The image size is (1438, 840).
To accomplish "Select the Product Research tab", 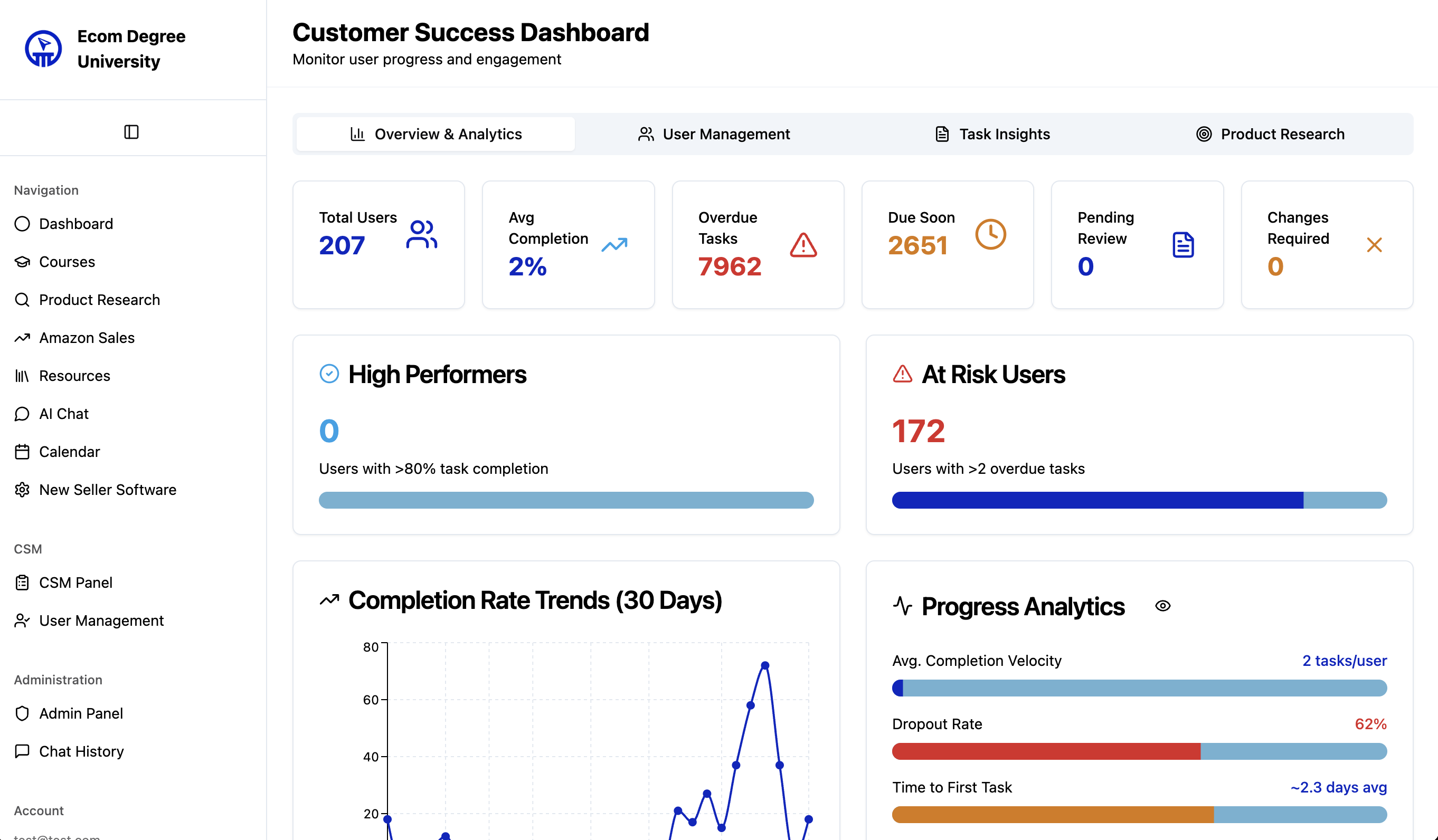I will tap(1270, 134).
